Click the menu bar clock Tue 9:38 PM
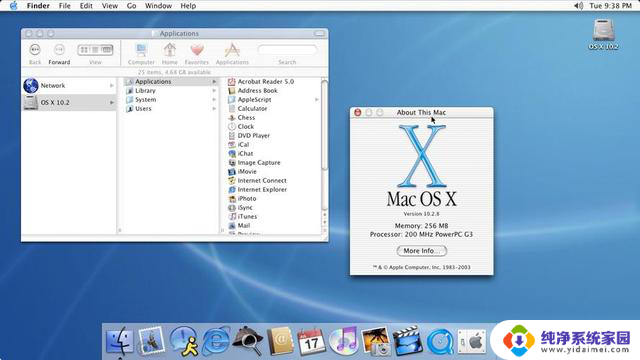This screenshot has height=360, width=640. point(610,6)
